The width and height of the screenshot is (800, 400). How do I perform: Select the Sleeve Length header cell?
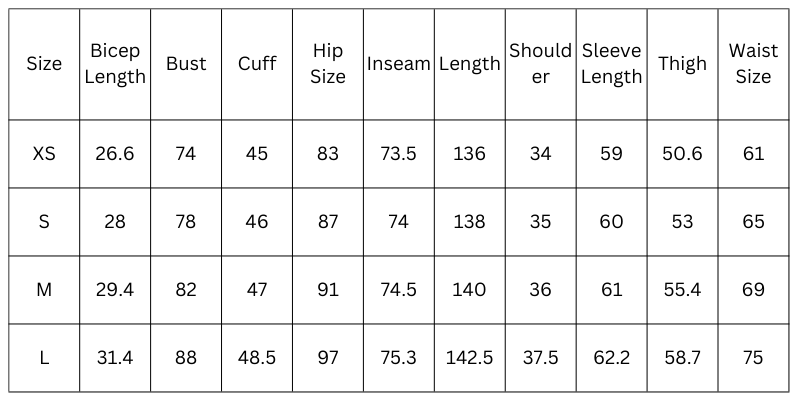tap(611, 64)
